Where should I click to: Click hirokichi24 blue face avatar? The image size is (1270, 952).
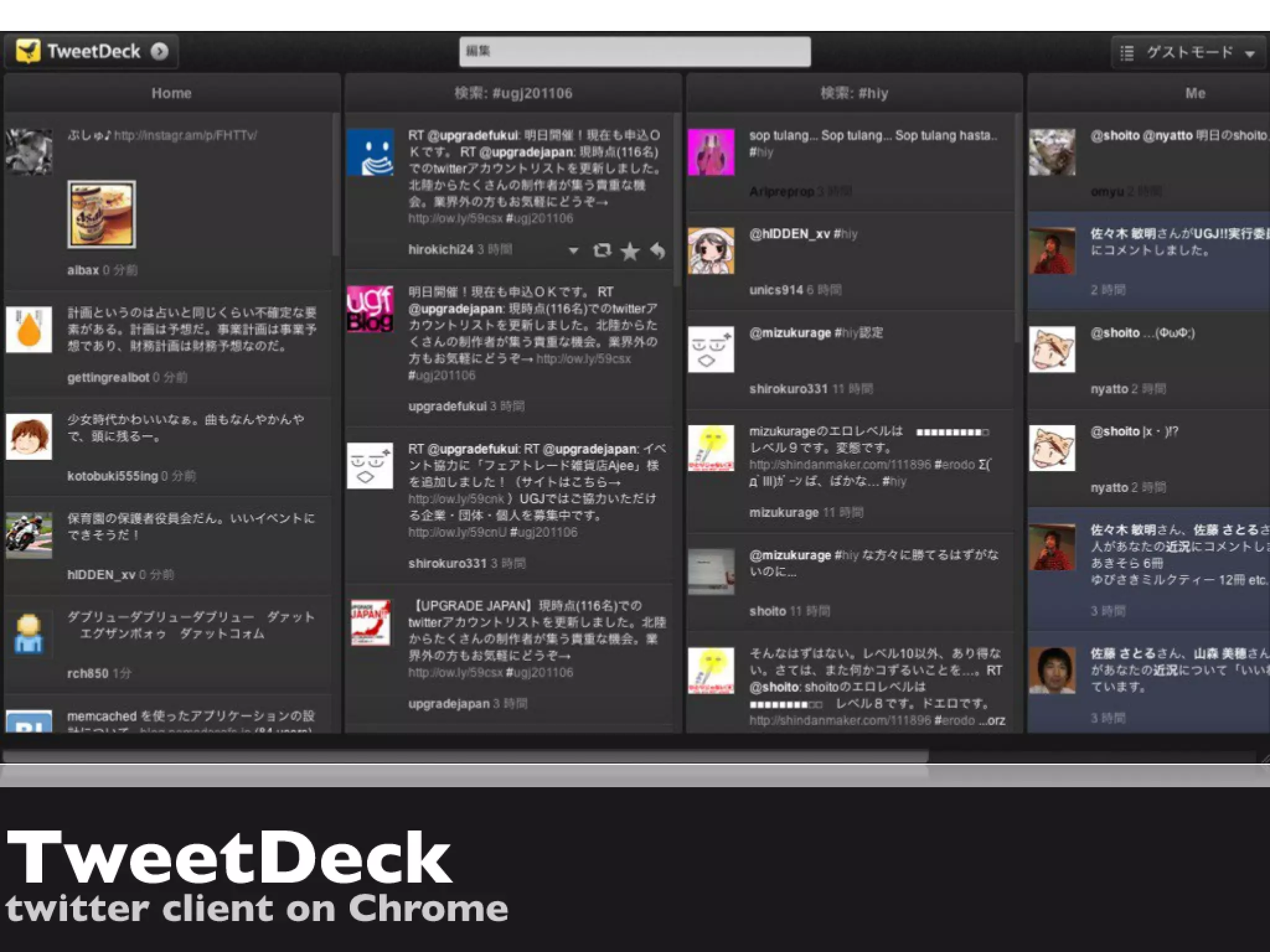(x=370, y=152)
